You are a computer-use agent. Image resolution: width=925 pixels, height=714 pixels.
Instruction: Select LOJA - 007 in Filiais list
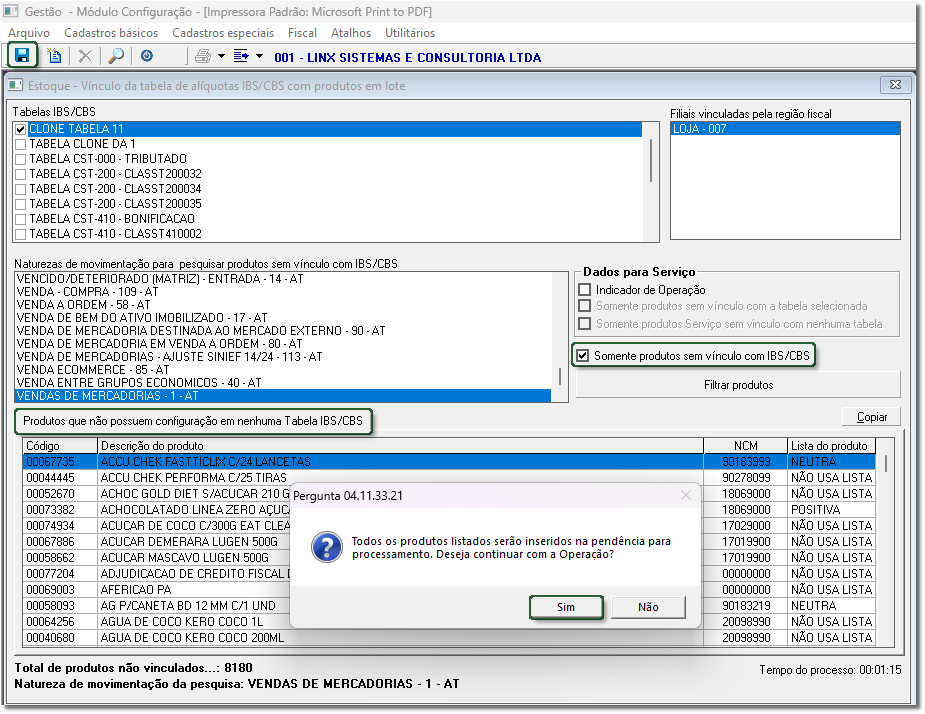[x=785, y=129]
